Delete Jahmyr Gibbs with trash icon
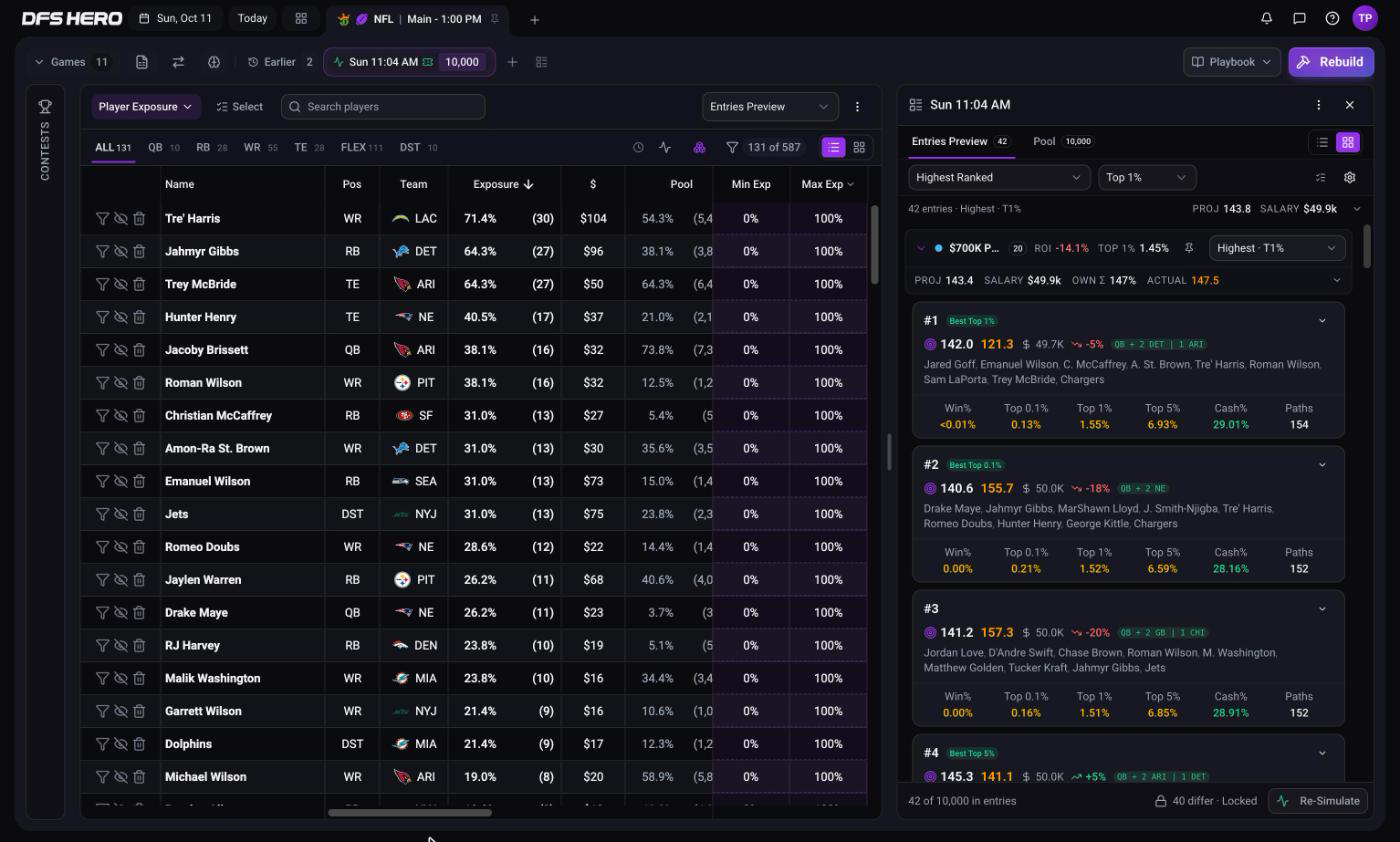This screenshot has width=1400, height=842. (x=139, y=251)
